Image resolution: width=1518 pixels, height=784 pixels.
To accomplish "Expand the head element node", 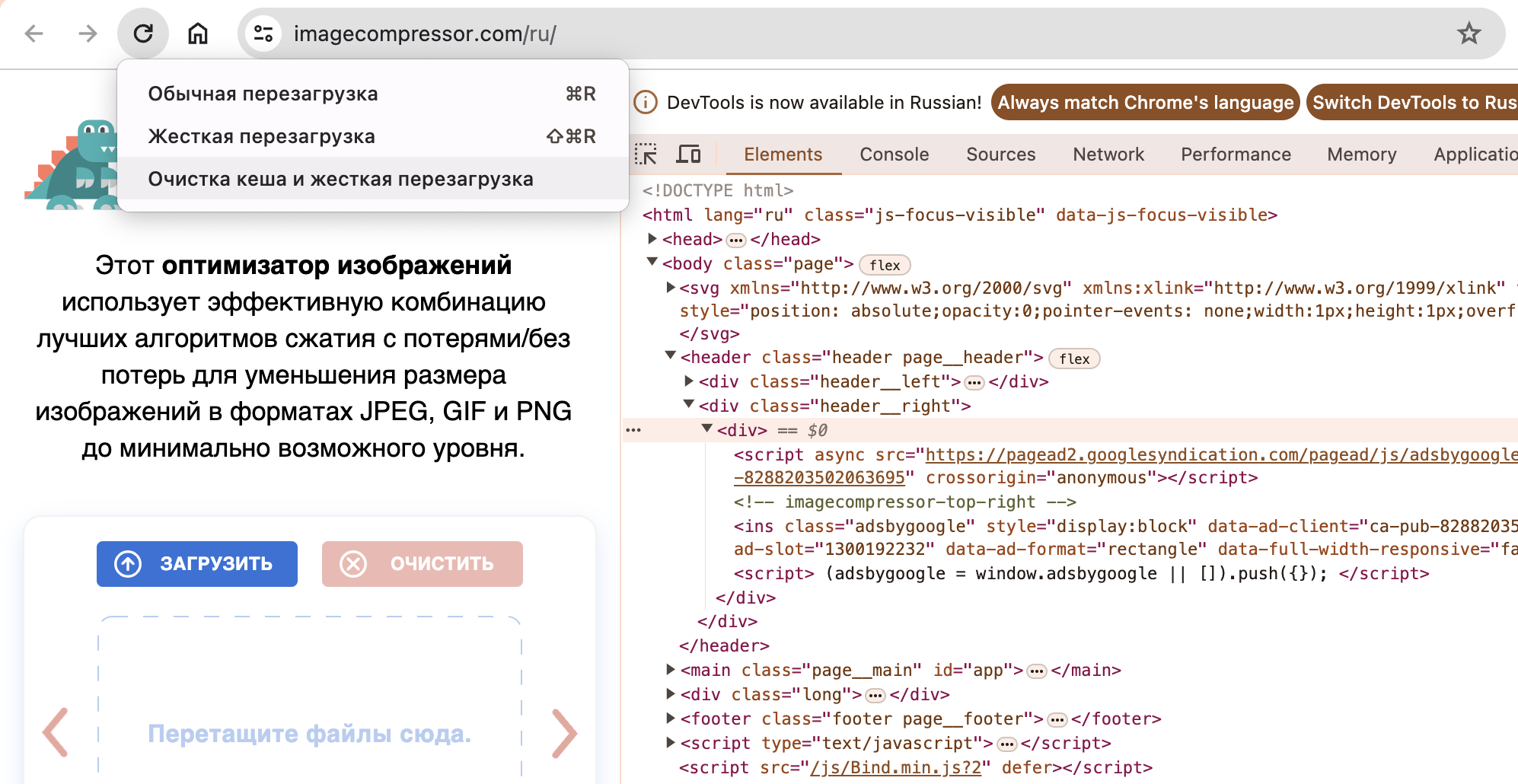I will pos(652,239).
